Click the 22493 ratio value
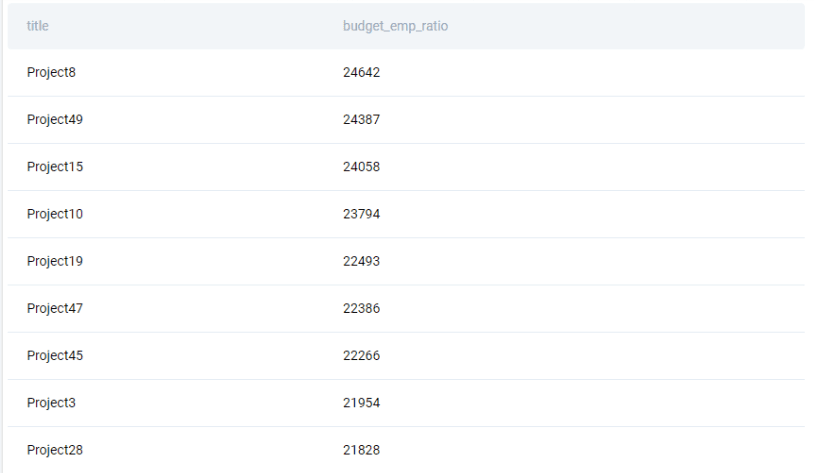814x473 pixels. tap(361, 261)
